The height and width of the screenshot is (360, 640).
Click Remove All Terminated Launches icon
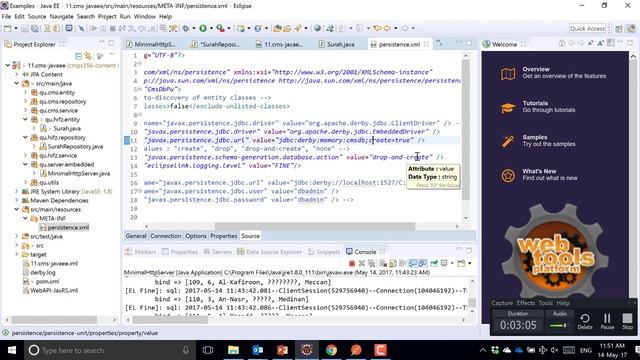371,263
